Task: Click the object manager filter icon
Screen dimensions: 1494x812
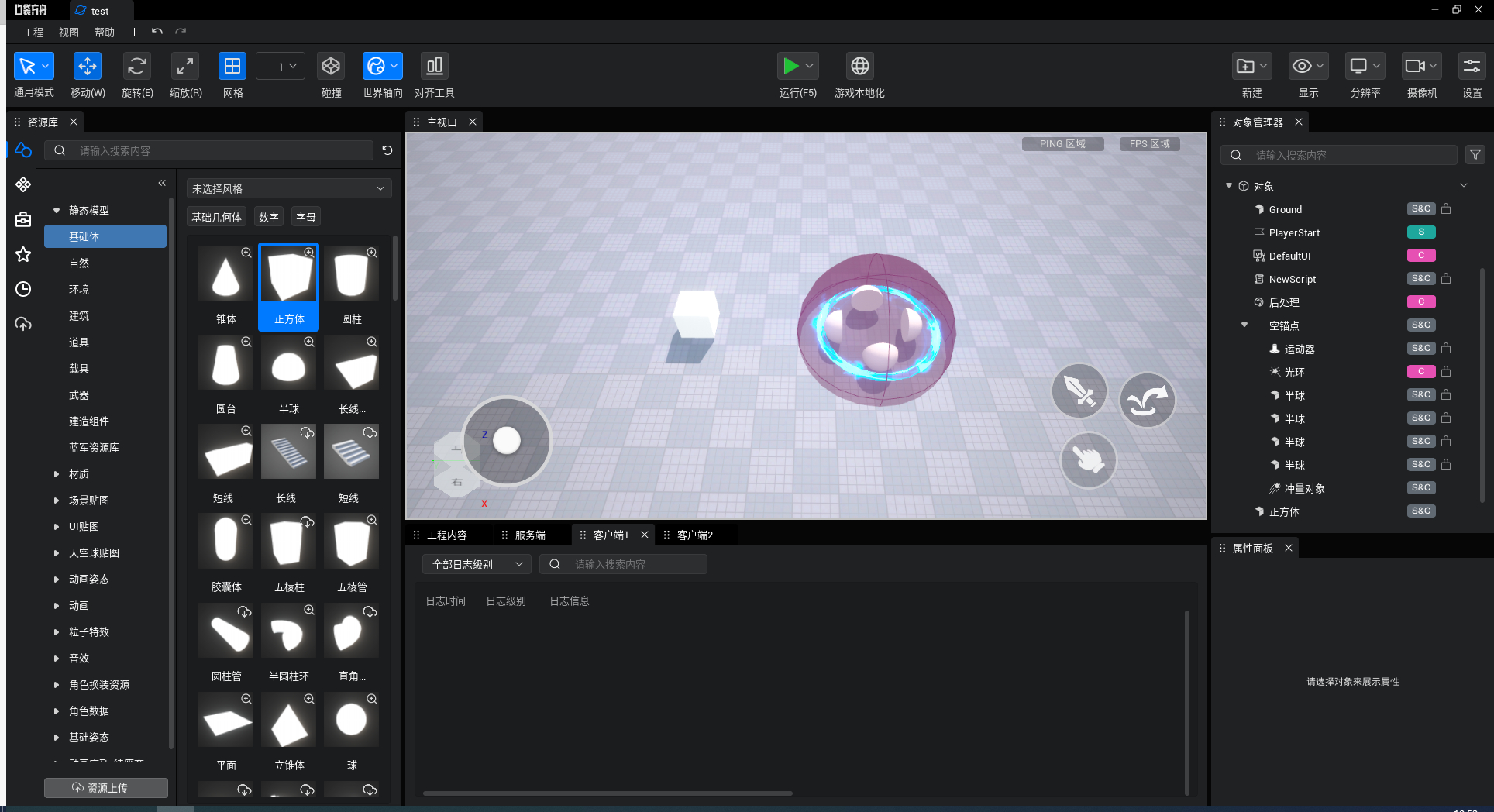Action: (x=1475, y=155)
